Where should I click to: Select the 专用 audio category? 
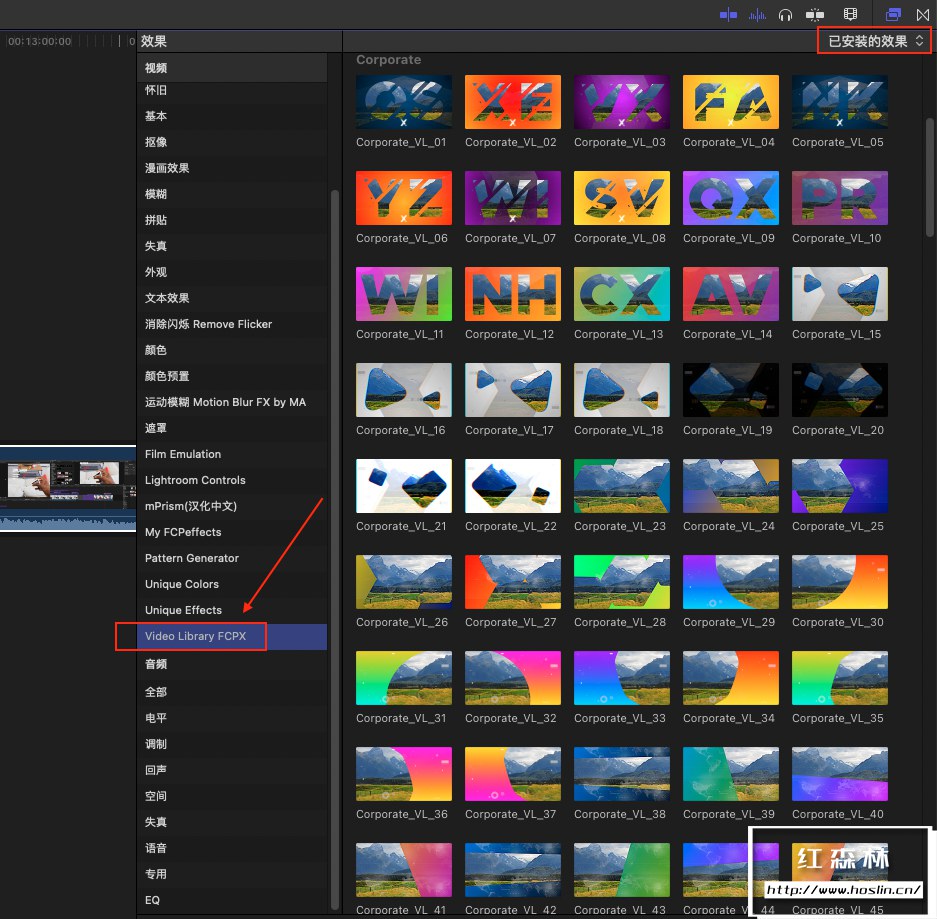[x=232, y=874]
